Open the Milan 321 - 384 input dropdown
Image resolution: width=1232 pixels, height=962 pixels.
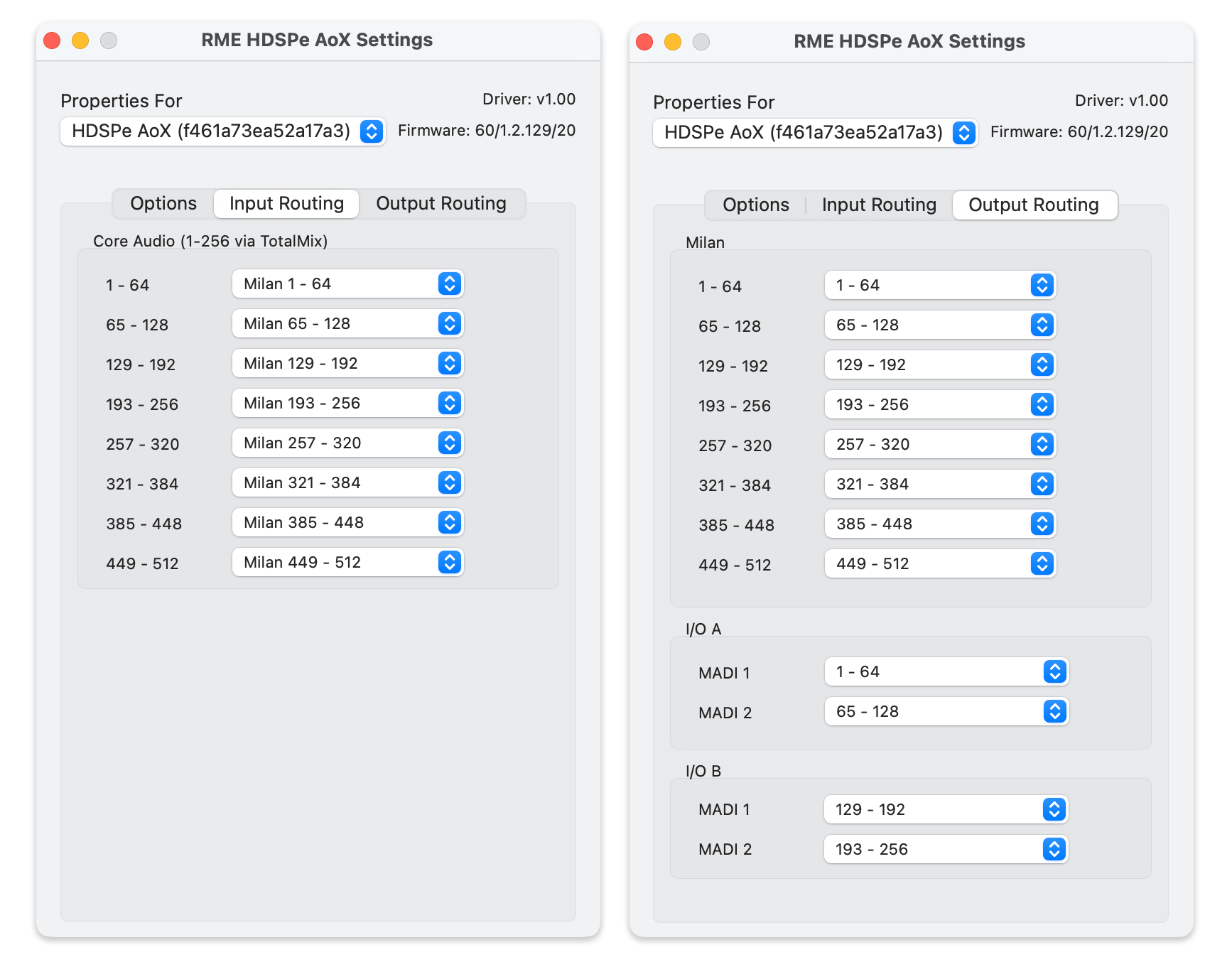coord(348,483)
